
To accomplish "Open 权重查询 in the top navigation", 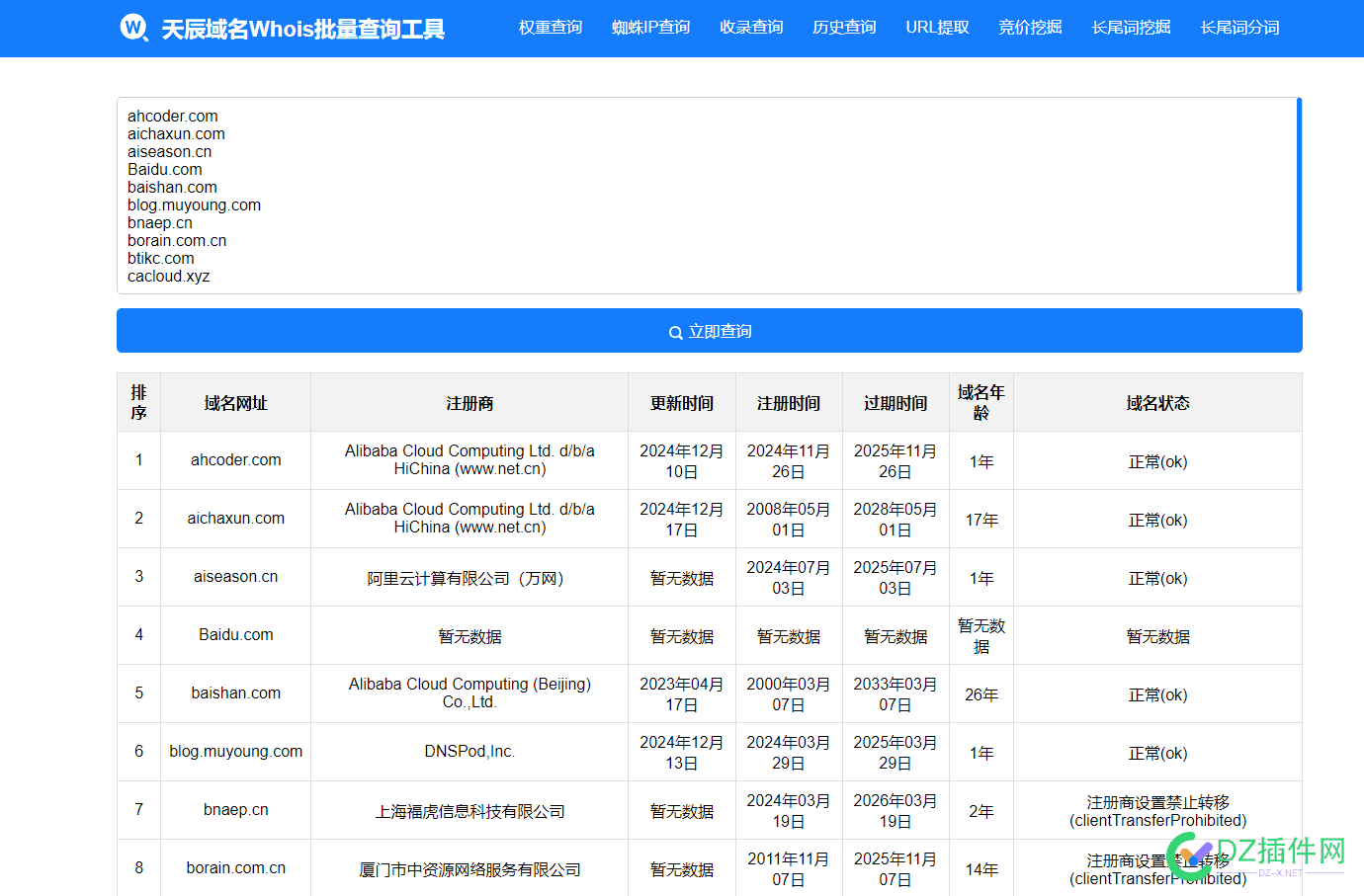I will 551,28.
